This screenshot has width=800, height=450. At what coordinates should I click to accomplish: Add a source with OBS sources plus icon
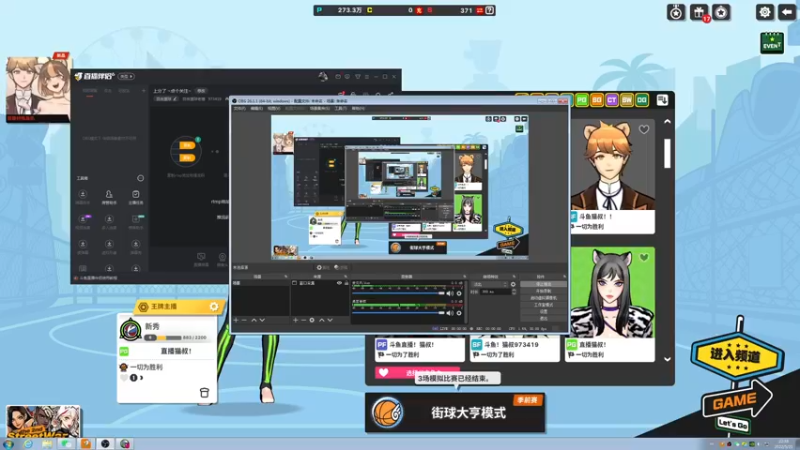[295, 320]
